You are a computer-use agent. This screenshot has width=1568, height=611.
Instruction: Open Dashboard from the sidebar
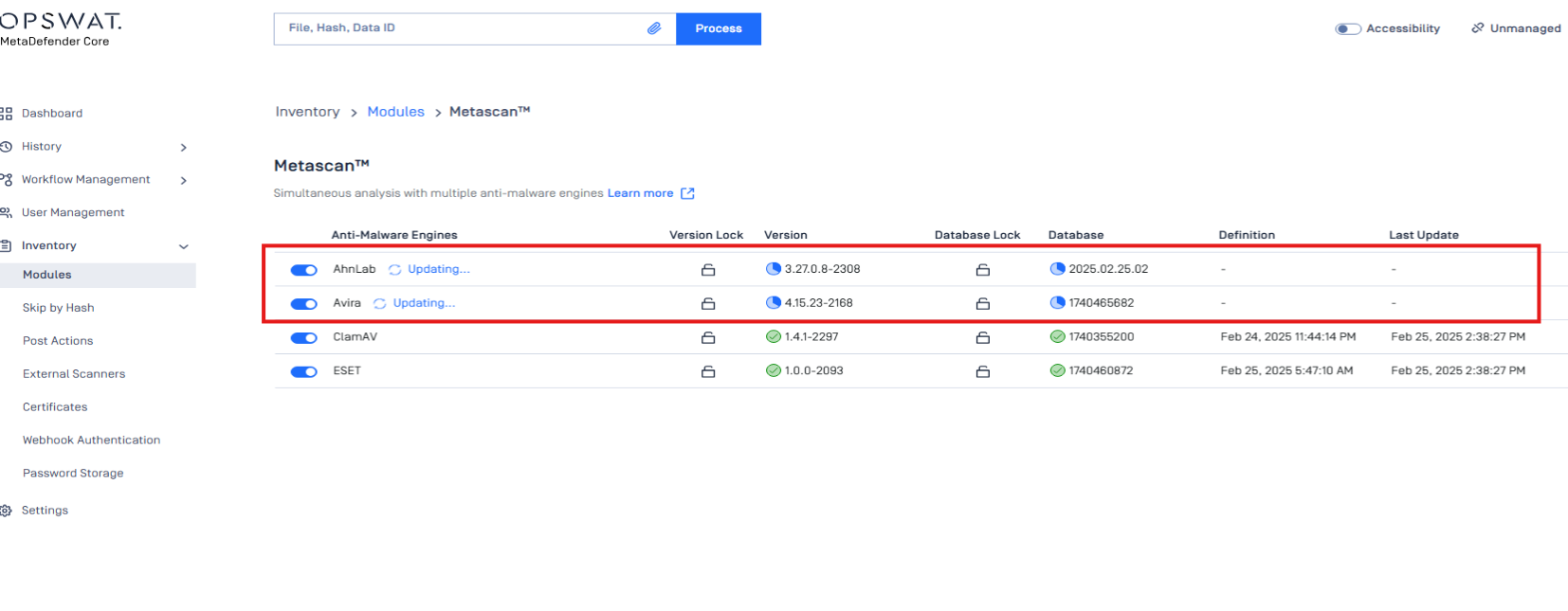[x=52, y=114]
